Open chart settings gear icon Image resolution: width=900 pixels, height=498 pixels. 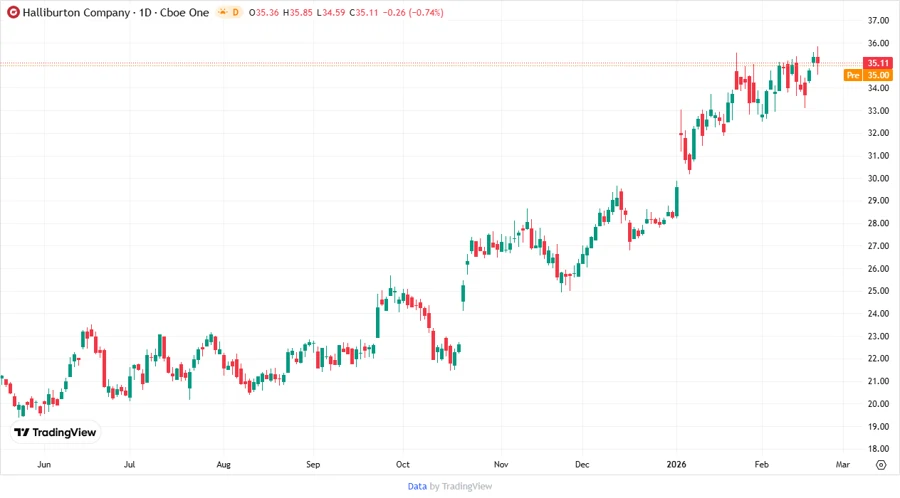[x=881, y=465]
